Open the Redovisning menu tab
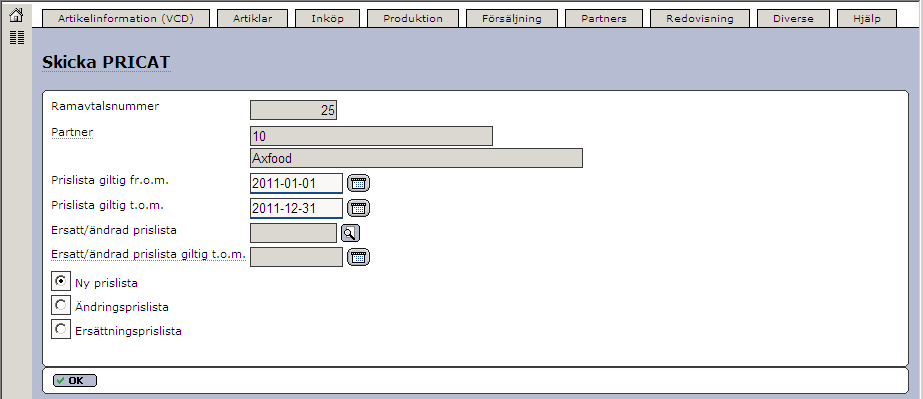 click(x=700, y=18)
